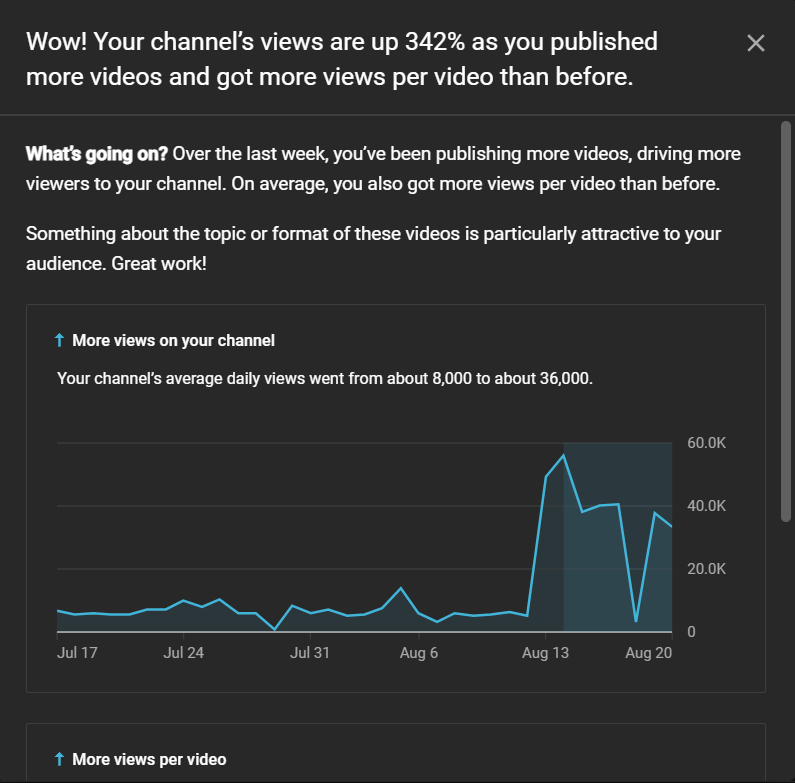The width and height of the screenshot is (795, 783).
Task: Click the 'More views per video' heading
Action: tap(149, 759)
